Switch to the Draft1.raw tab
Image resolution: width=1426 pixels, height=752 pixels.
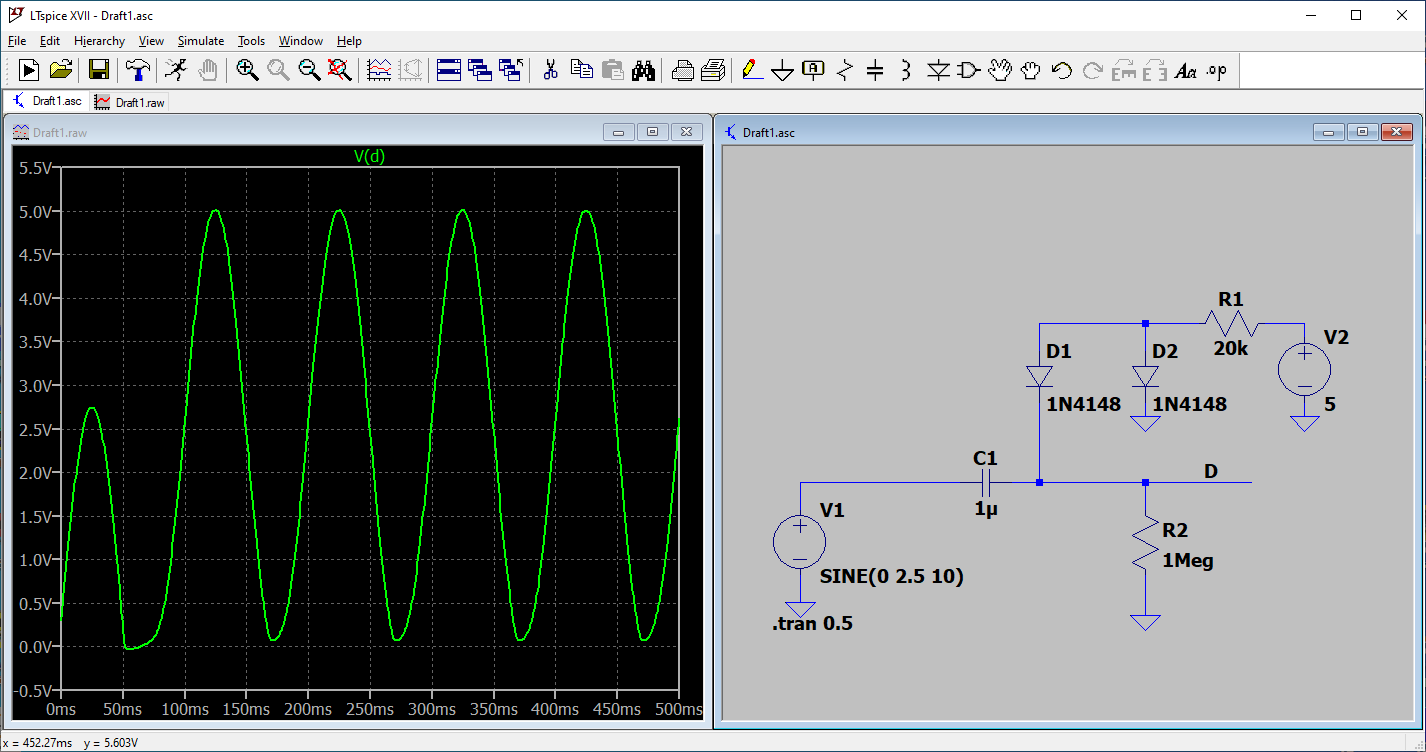coord(131,102)
